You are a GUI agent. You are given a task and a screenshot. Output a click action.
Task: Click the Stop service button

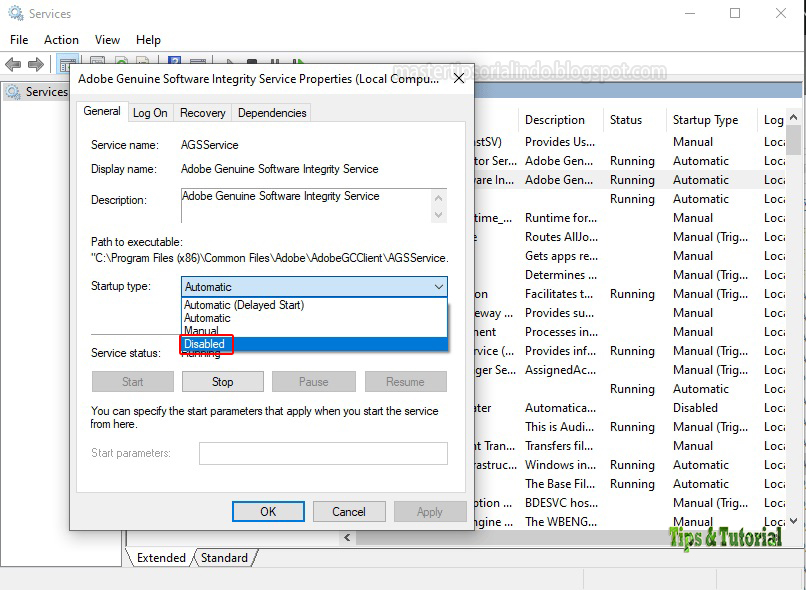(x=223, y=381)
